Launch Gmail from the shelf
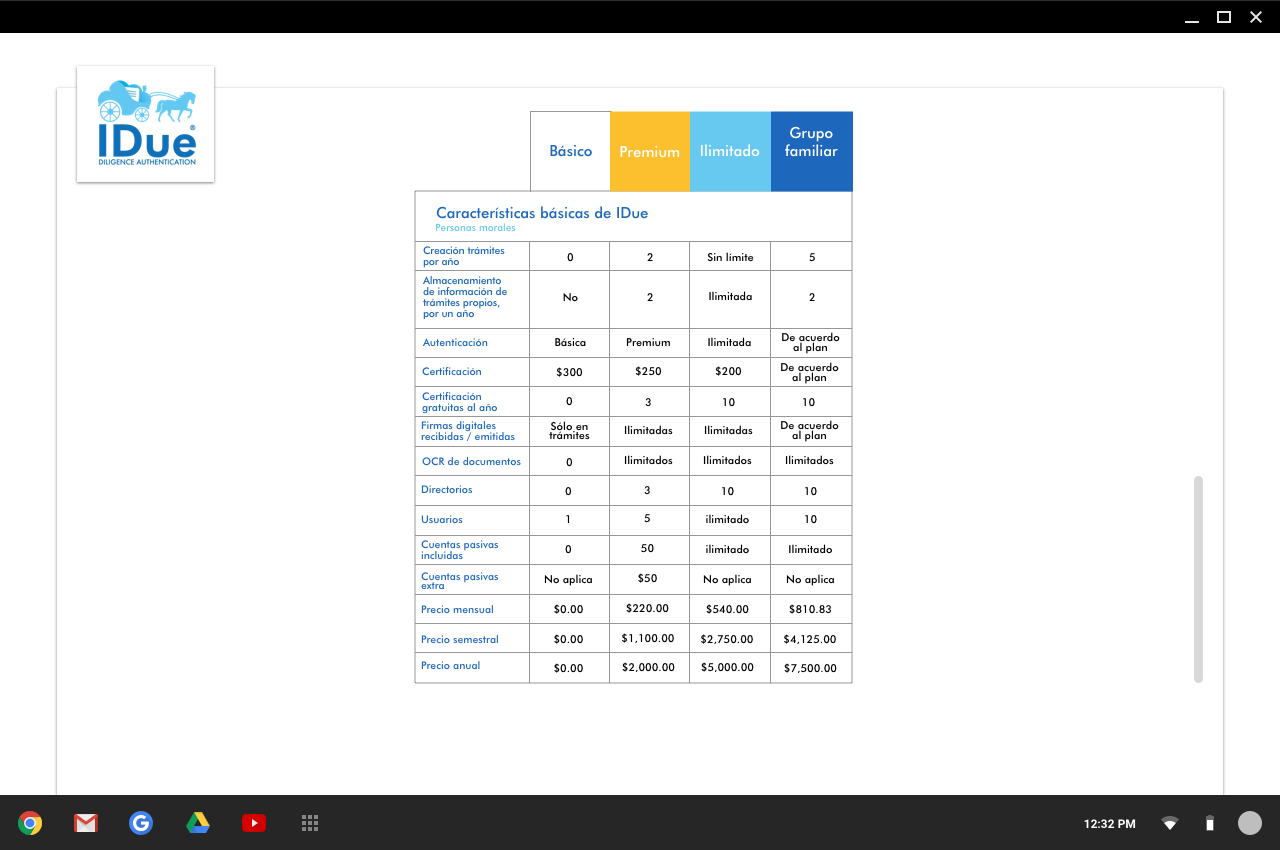 pos(86,823)
